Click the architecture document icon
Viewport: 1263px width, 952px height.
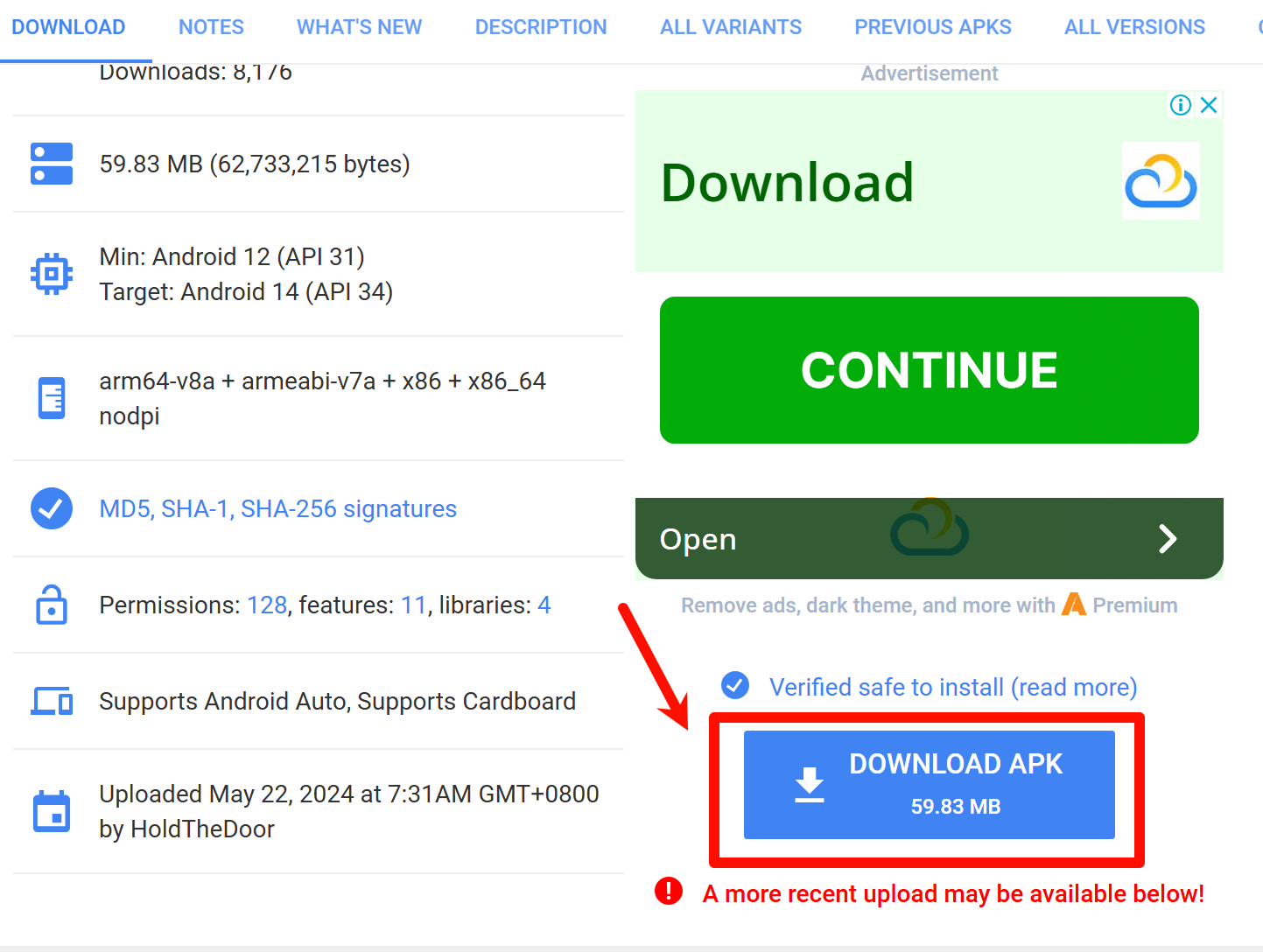coord(52,398)
